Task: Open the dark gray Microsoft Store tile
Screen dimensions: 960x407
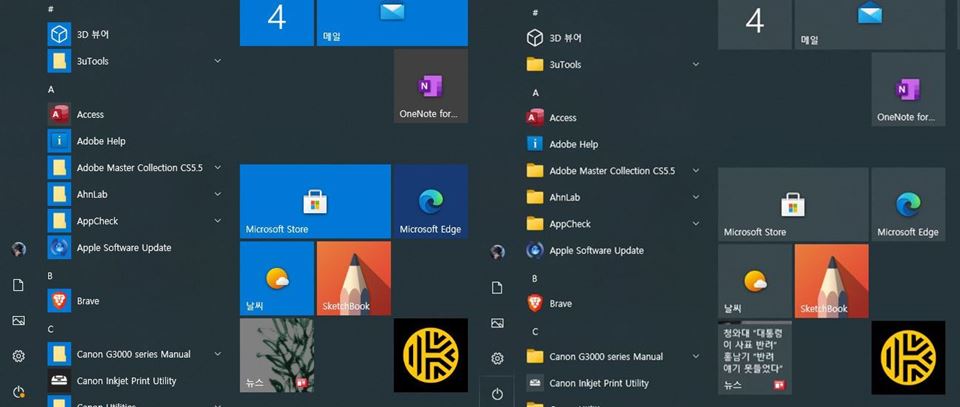Action: [754, 205]
